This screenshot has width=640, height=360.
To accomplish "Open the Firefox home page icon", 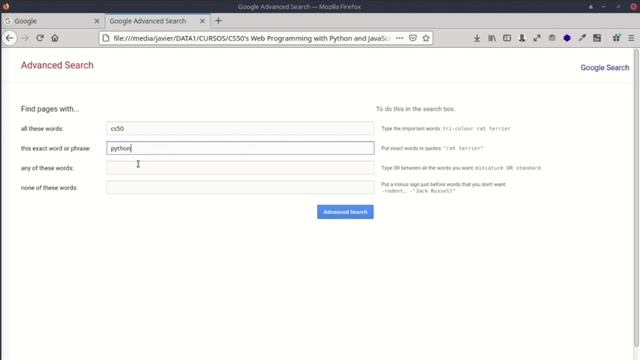I will pyautogui.click(x=55, y=38).
